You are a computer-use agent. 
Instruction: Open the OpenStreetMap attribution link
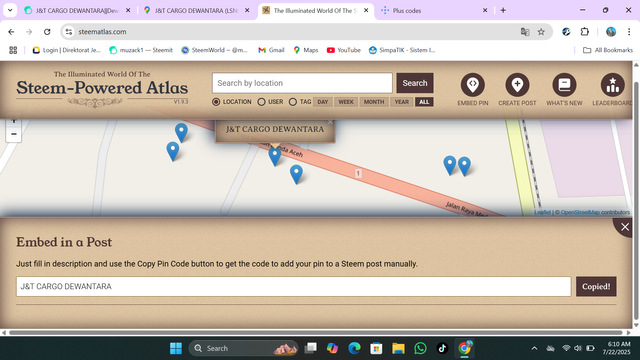580,212
